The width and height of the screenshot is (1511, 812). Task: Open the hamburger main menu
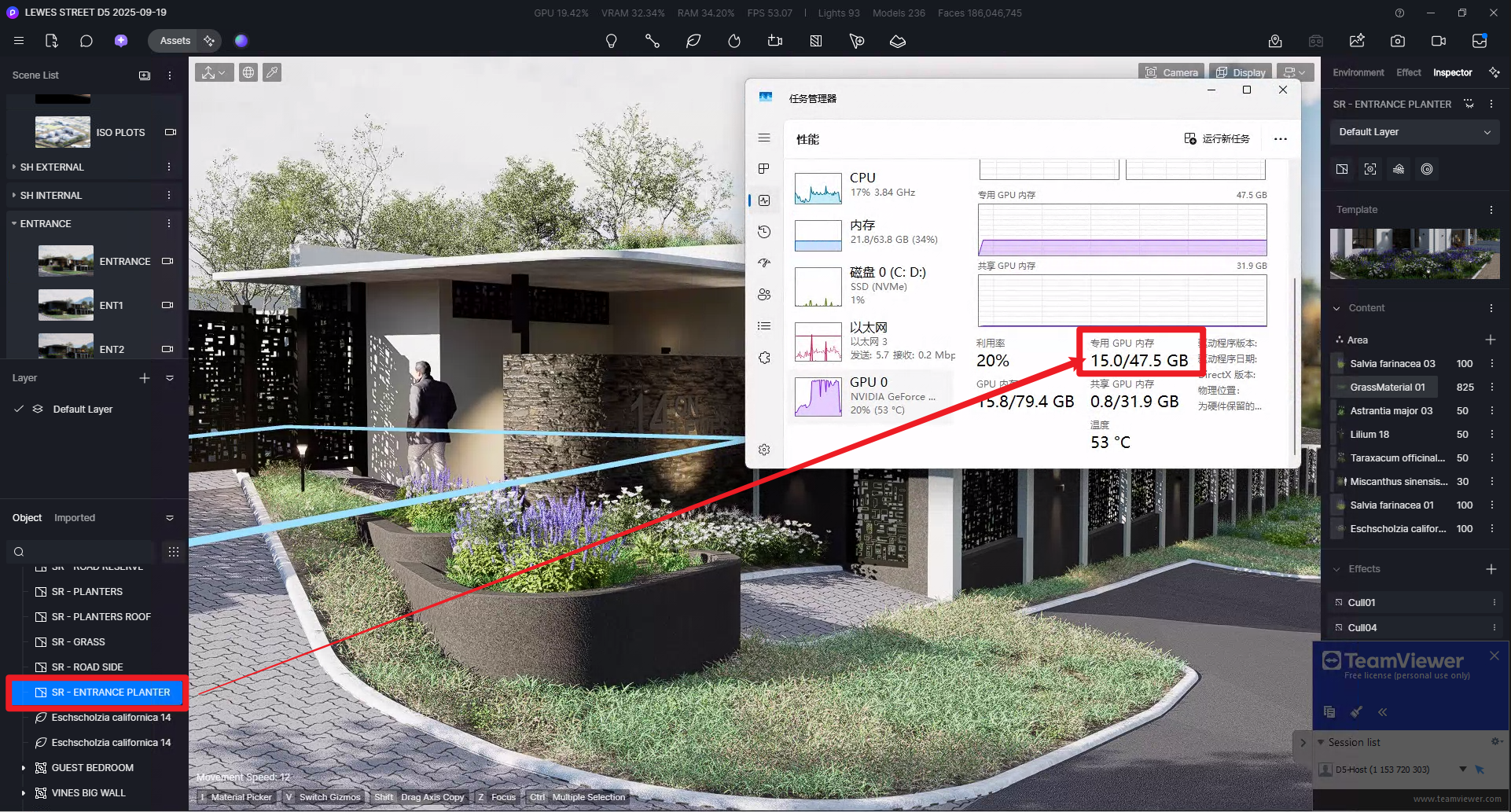pos(19,41)
